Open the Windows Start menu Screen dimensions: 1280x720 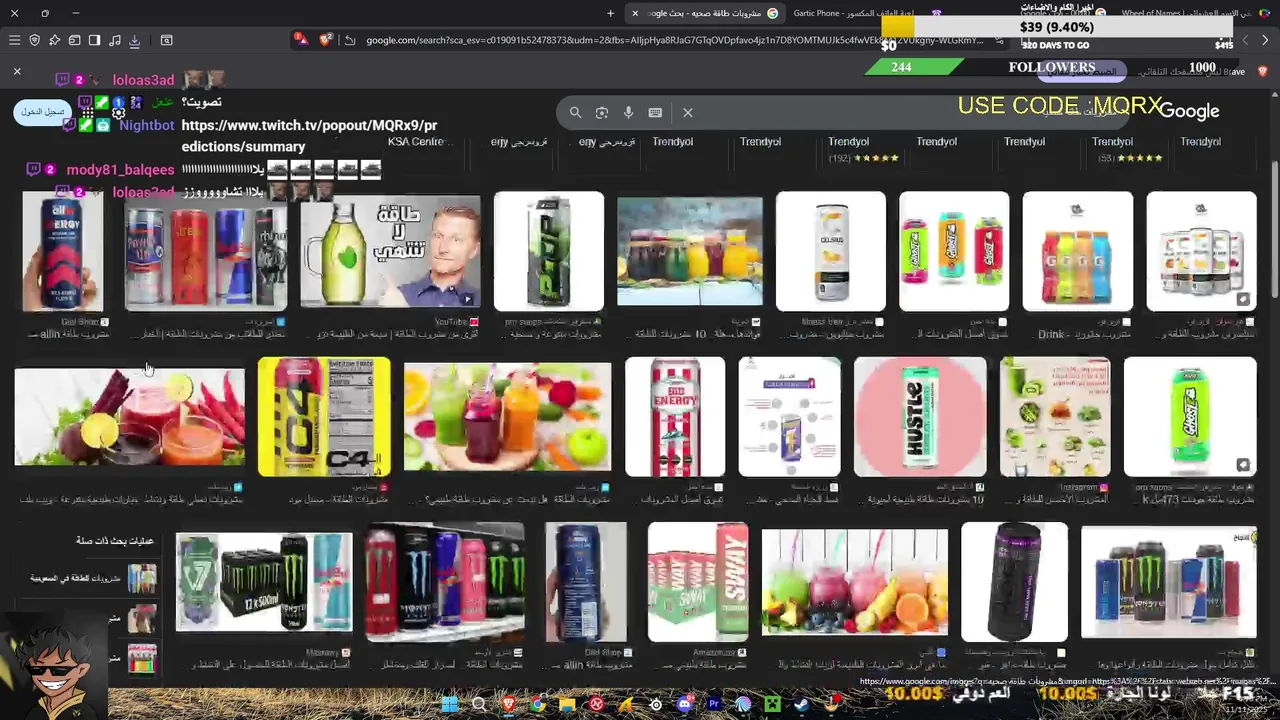click(450, 704)
